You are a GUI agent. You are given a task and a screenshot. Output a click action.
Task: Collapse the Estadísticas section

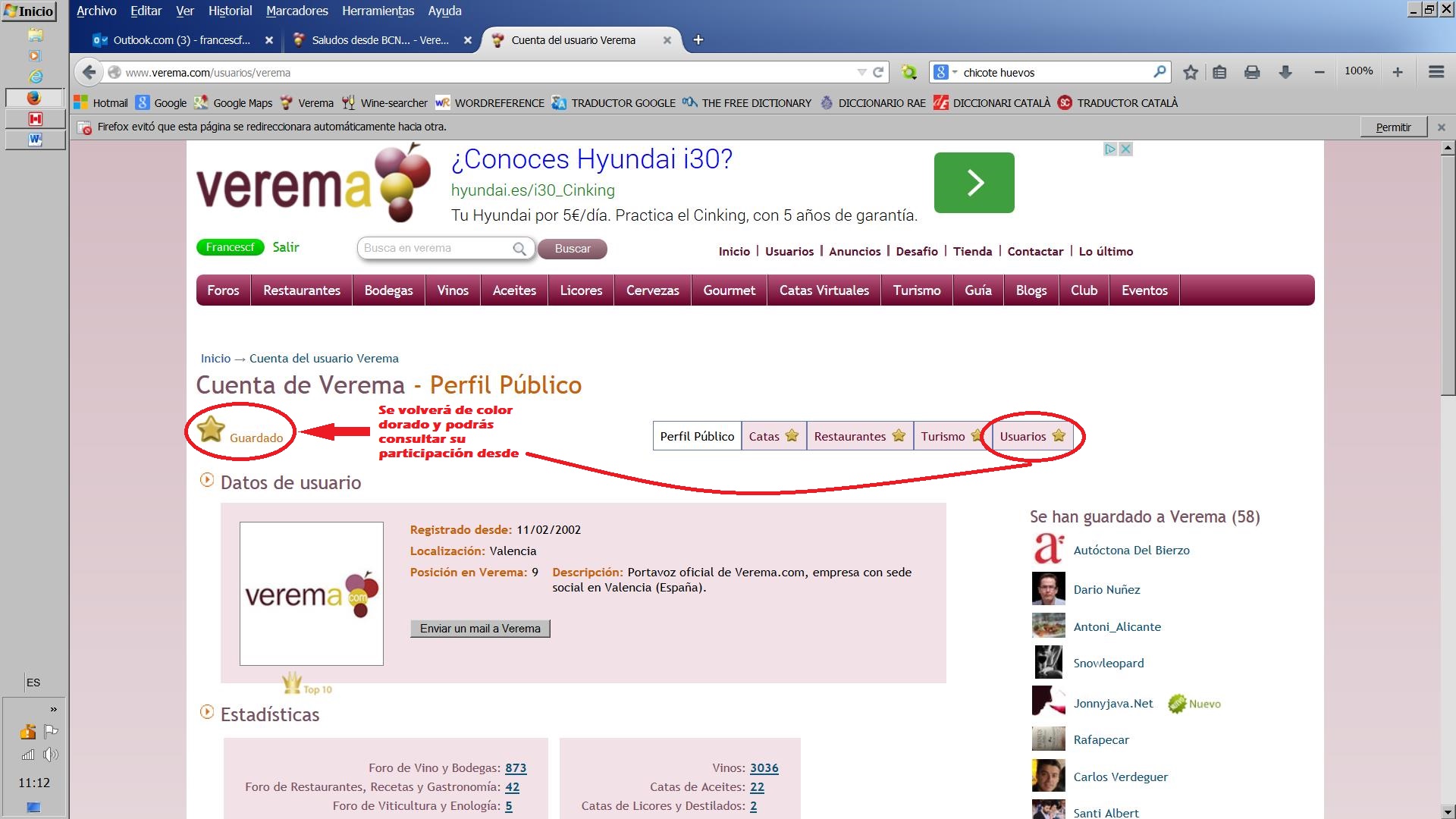point(206,712)
